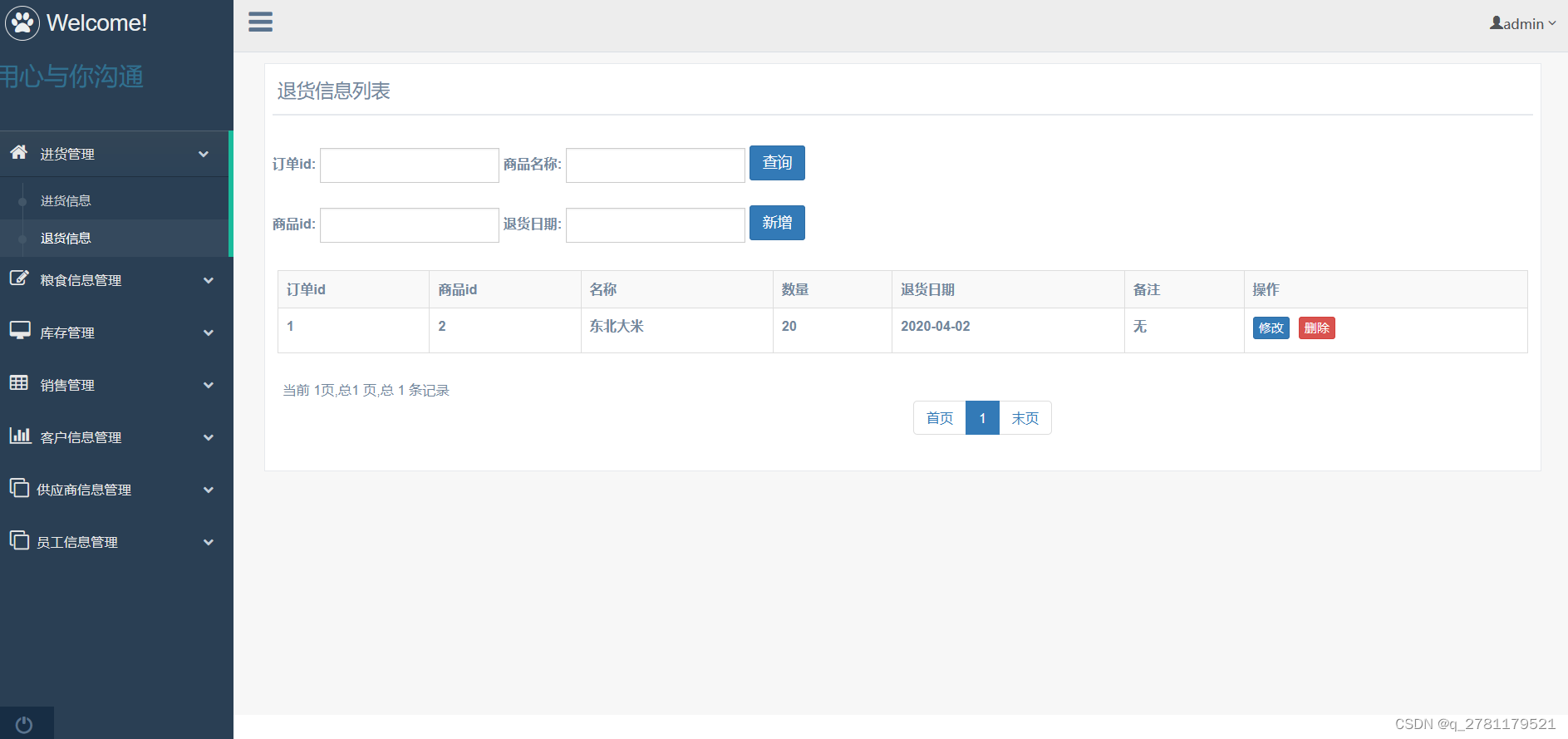The width and height of the screenshot is (1568, 739).
Task: Click the user icon next to admin
Action: [x=1497, y=23]
